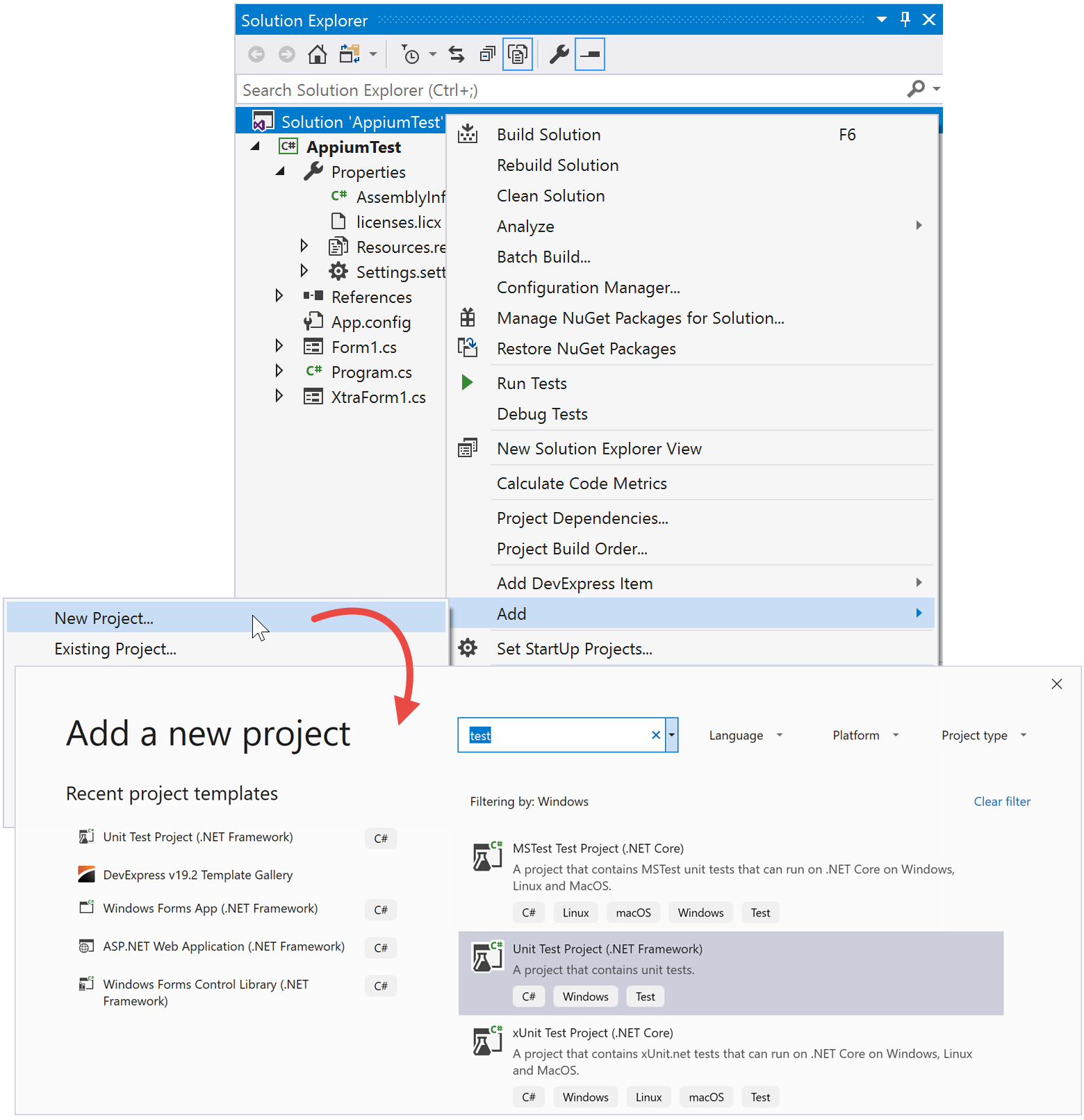Open the search box history dropdown arrow
This screenshot has height=1120, width=1084.
click(671, 735)
